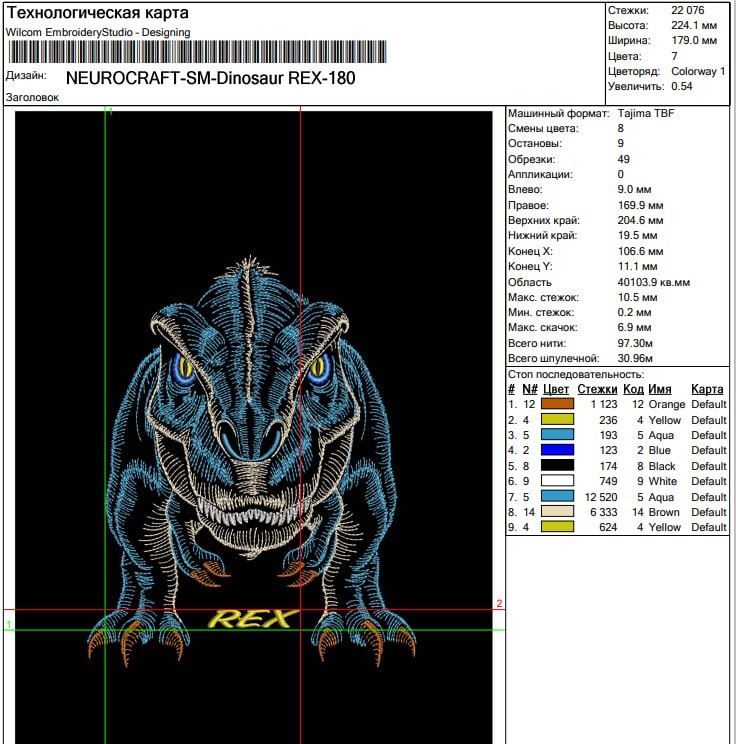Click the 'Технологическая карта' title
Viewport: 736px width, 744px height.
click(x=97, y=13)
